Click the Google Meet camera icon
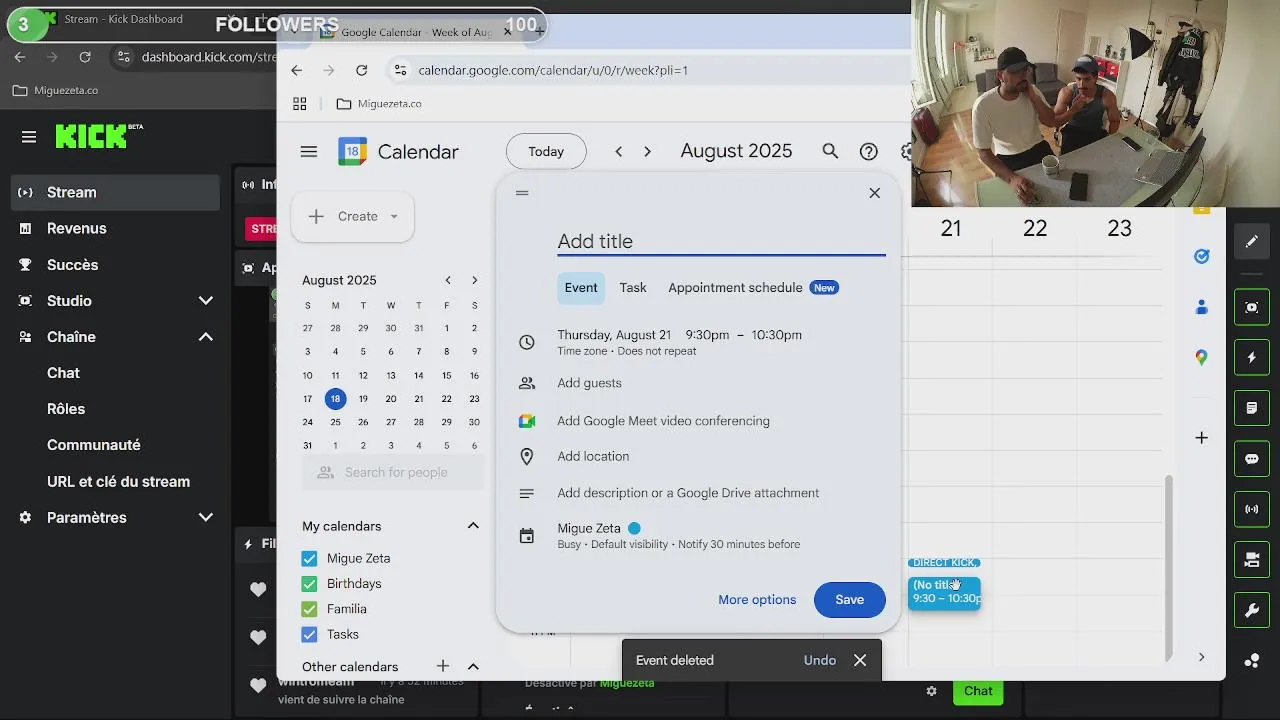The width and height of the screenshot is (1280, 720). 527,421
